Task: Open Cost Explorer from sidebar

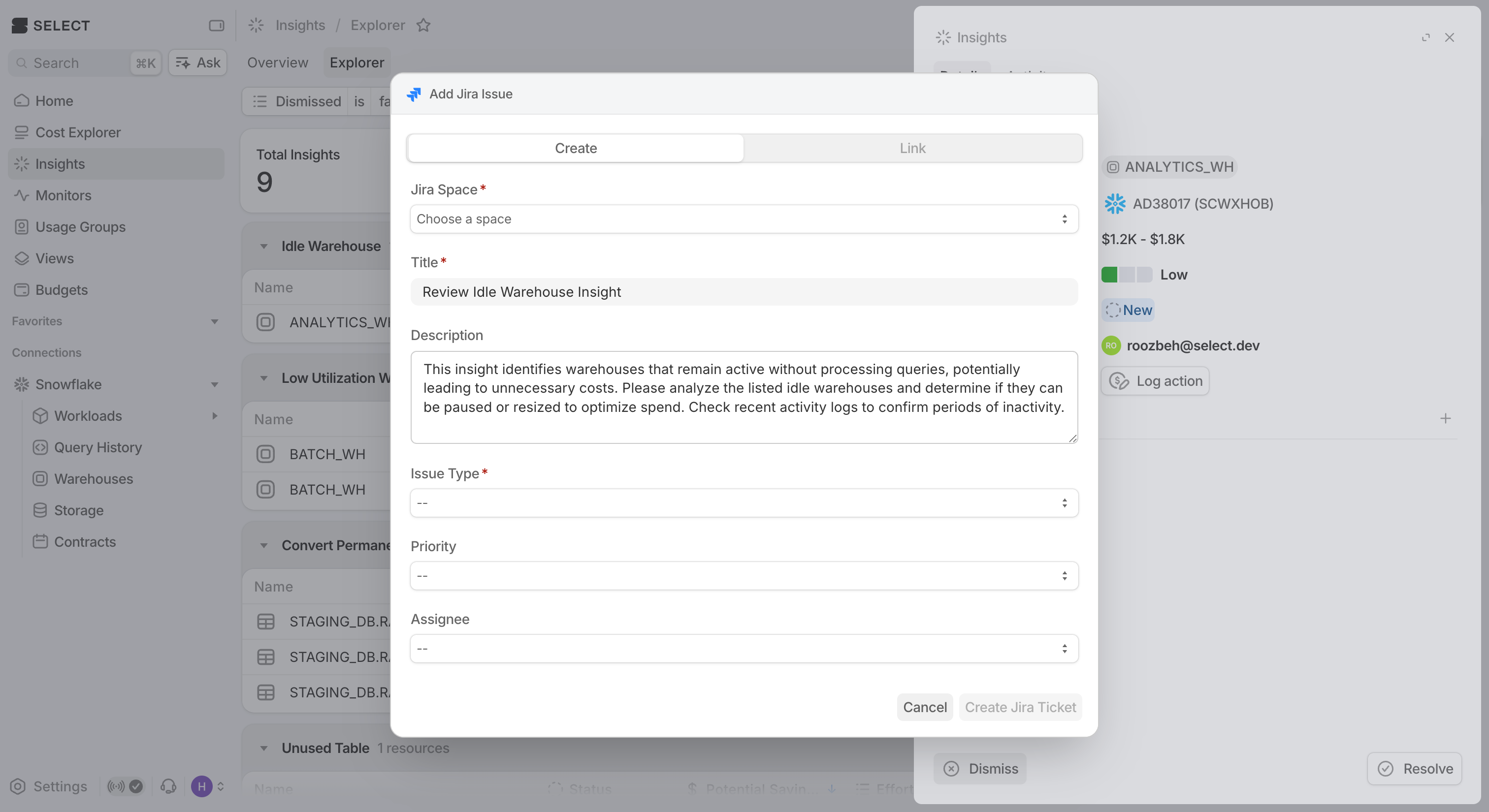Action: tap(77, 132)
